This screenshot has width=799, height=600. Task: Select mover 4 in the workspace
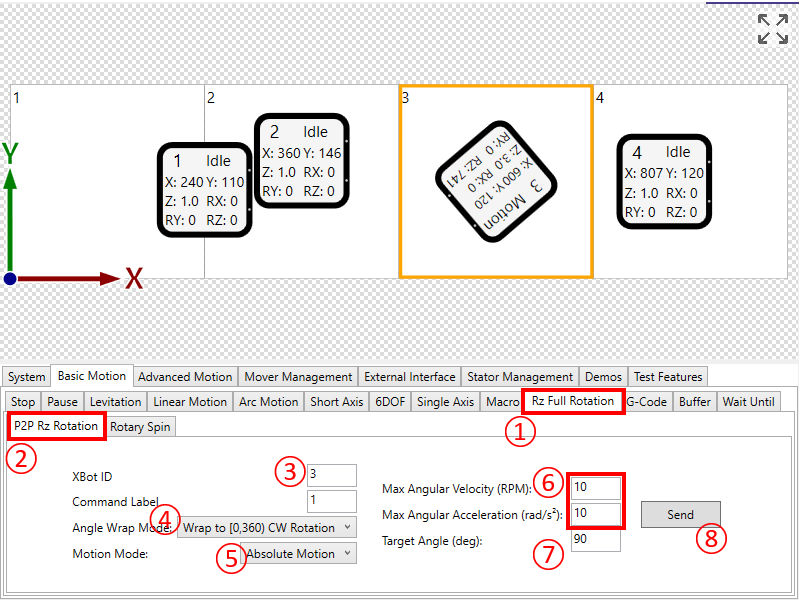pyautogui.click(x=665, y=179)
